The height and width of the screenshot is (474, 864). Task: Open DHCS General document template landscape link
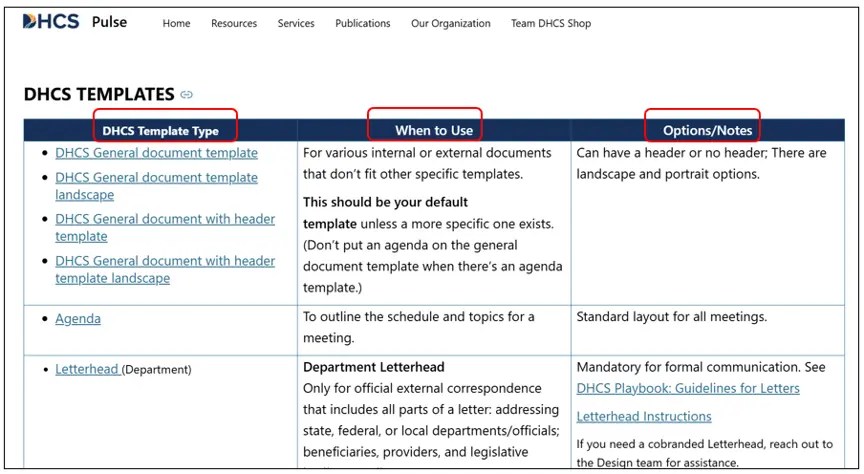tap(156, 186)
